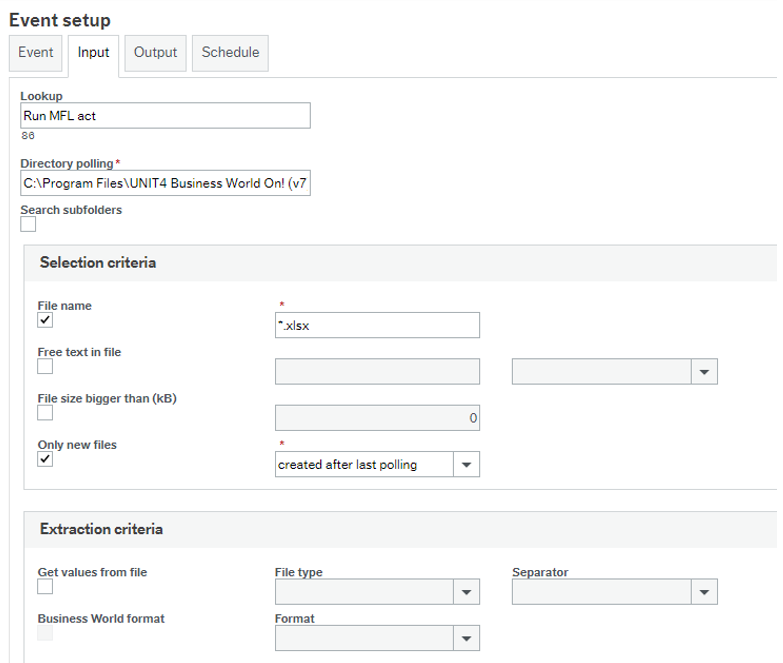
Task: Click the Extraction criteria section header
Action: pos(400,530)
